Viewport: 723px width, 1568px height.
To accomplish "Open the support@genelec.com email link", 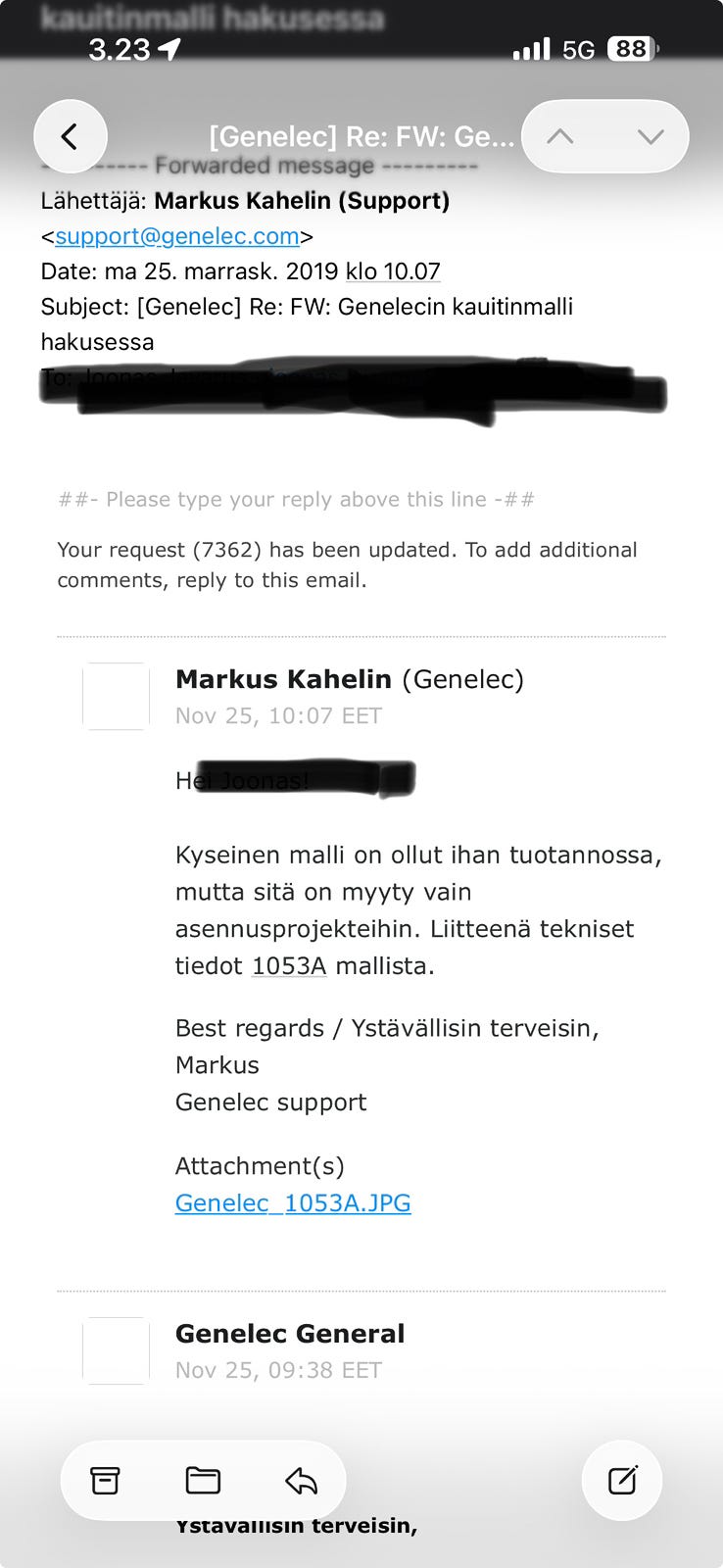I will (177, 236).
